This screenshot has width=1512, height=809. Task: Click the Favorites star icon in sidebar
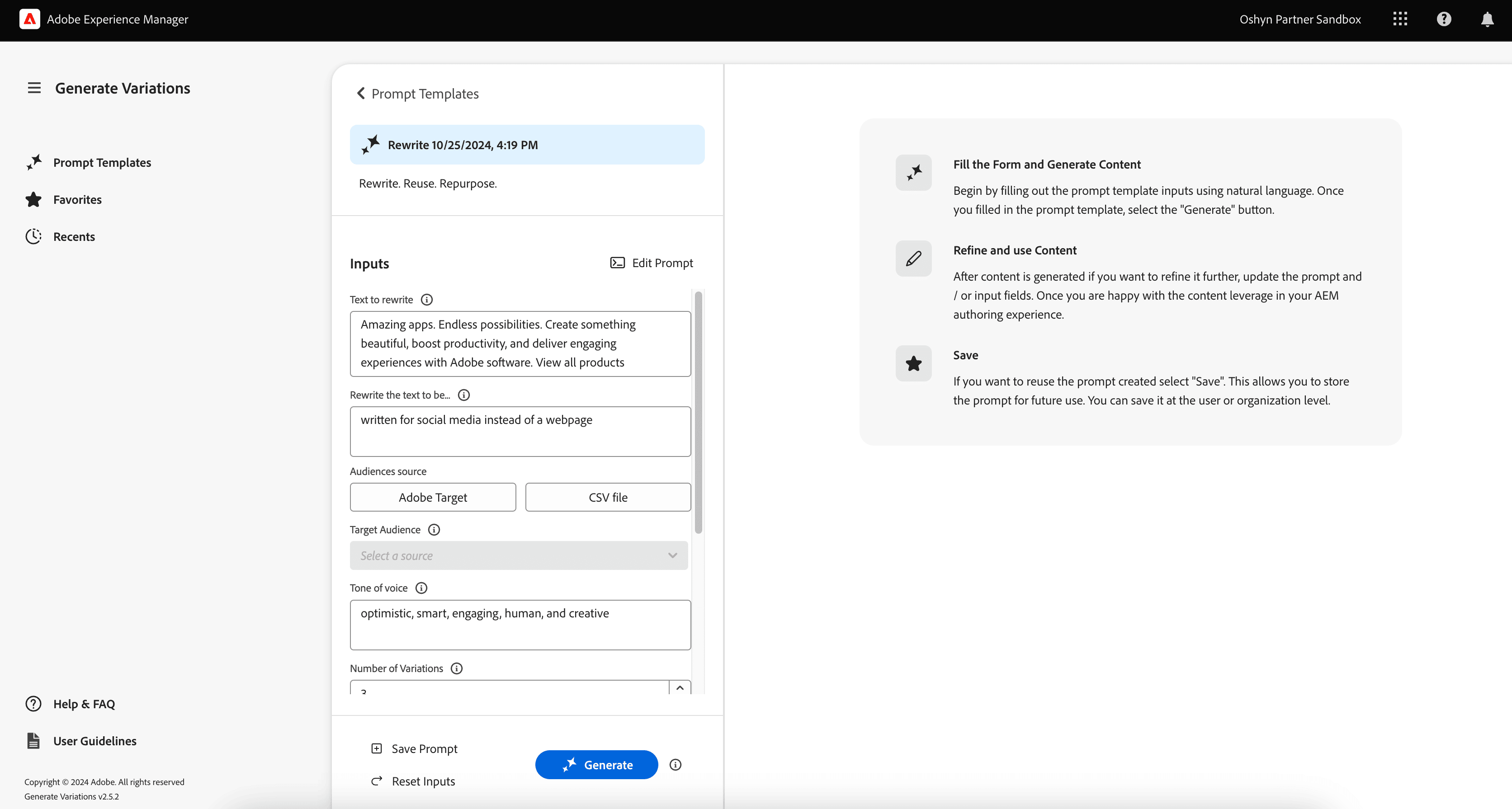click(x=34, y=199)
